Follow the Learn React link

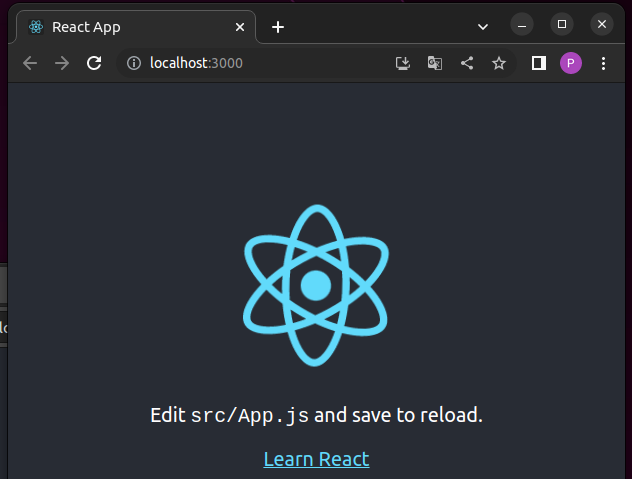[x=316, y=459]
